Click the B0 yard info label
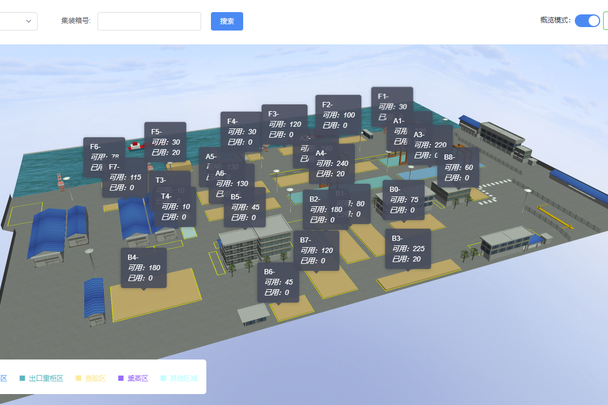The image size is (608, 405). click(403, 198)
